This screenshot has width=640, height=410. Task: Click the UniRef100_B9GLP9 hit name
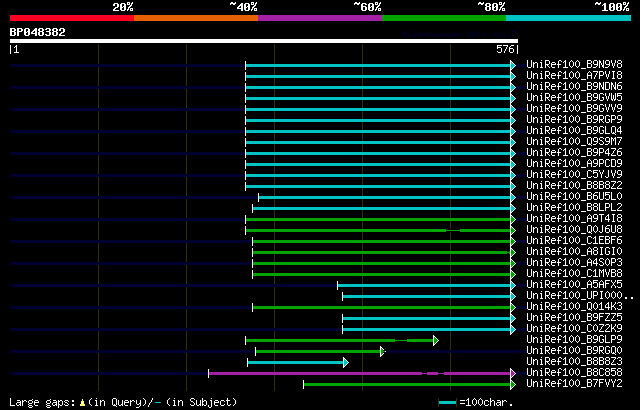tap(574, 340)
